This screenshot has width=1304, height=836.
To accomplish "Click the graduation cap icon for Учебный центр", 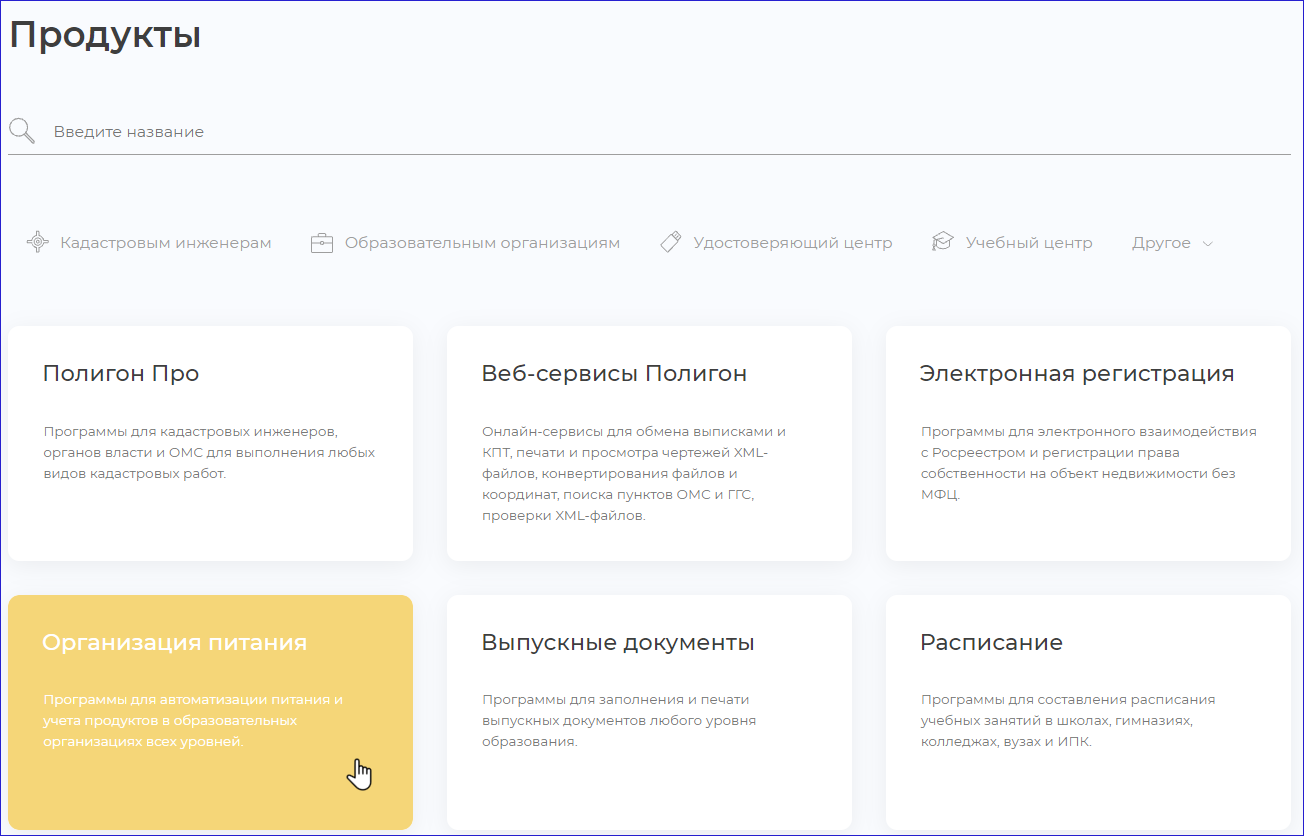I will (942, 242).
